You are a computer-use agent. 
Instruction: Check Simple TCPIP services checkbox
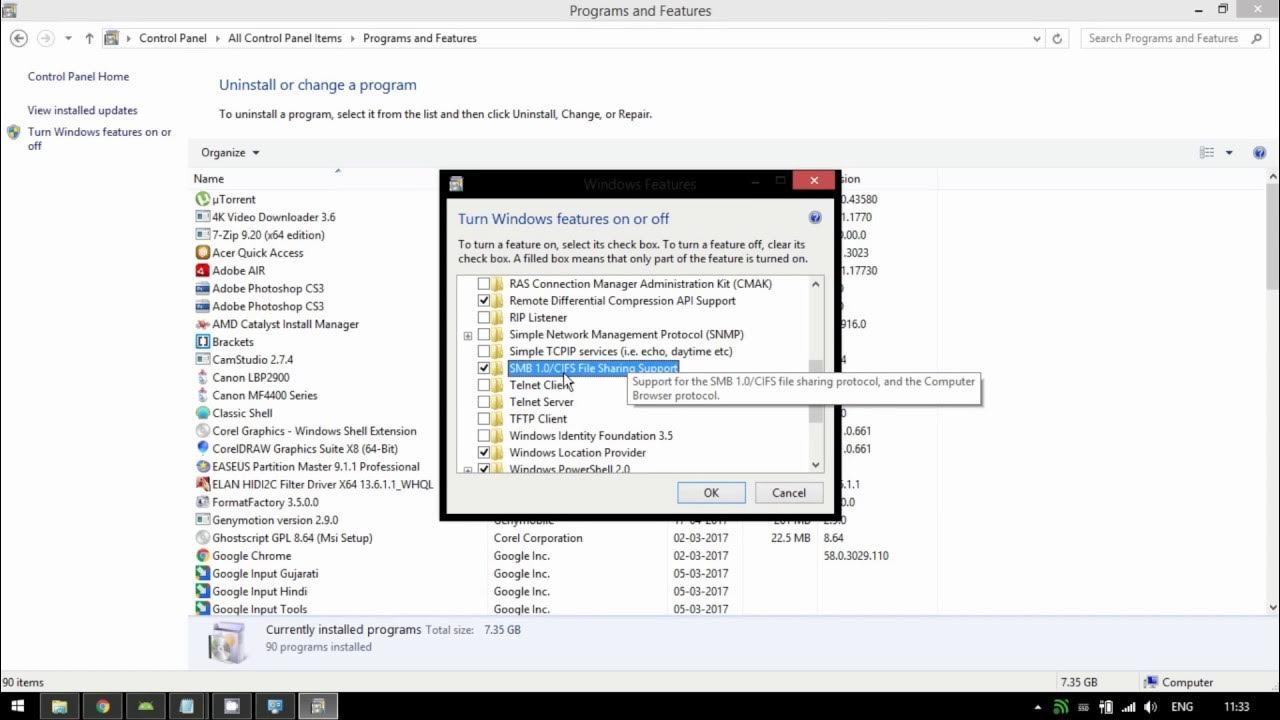[x=484, y=352]
